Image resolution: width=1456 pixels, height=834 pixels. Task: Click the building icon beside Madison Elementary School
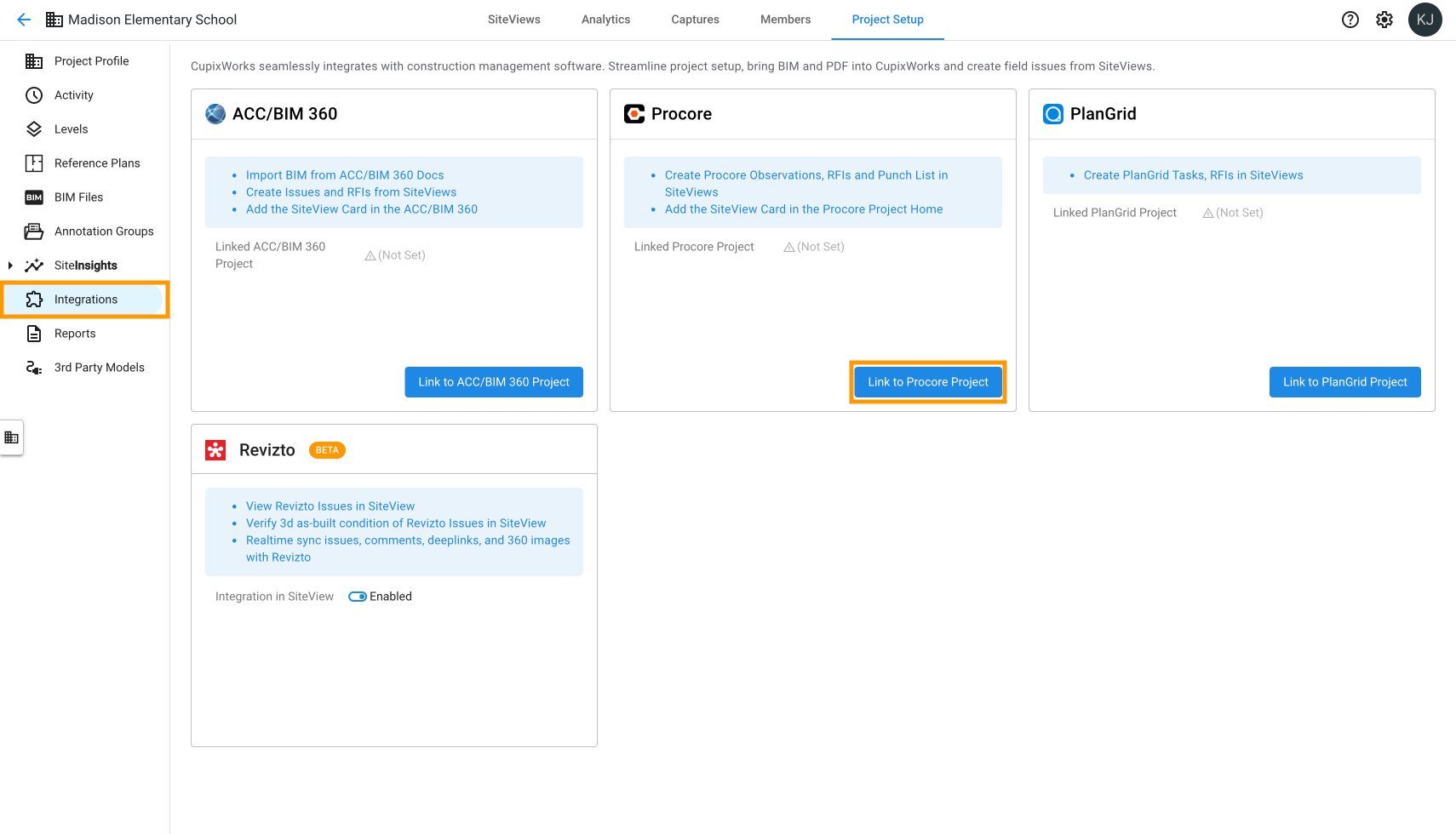coord(54,20)
